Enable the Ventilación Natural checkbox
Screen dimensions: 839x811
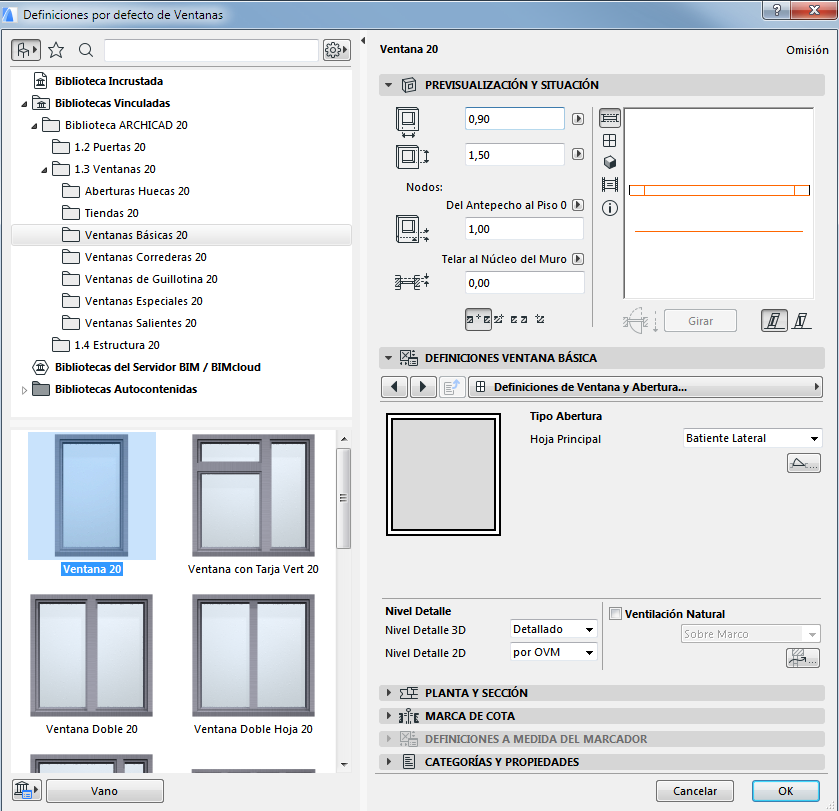point(616,614)
